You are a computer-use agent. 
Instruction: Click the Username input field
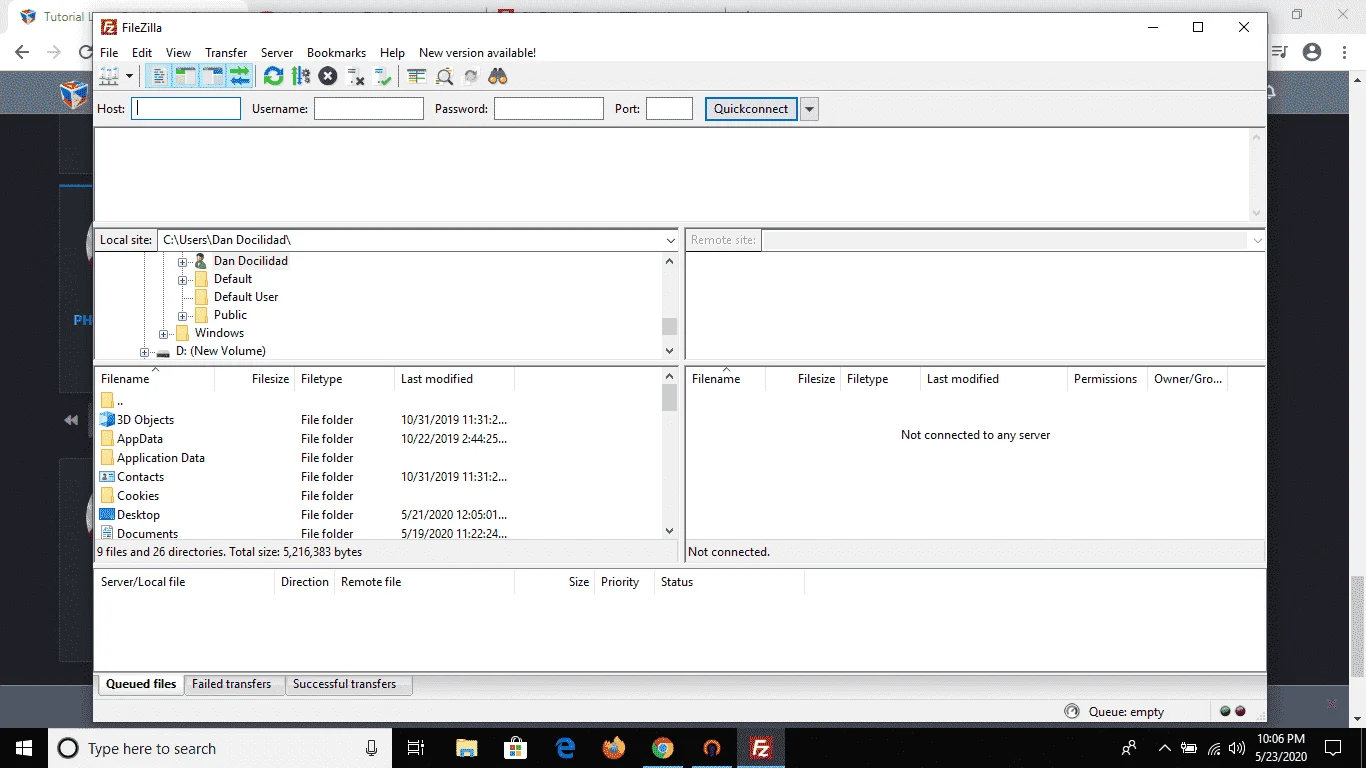(x=369, y=108)
